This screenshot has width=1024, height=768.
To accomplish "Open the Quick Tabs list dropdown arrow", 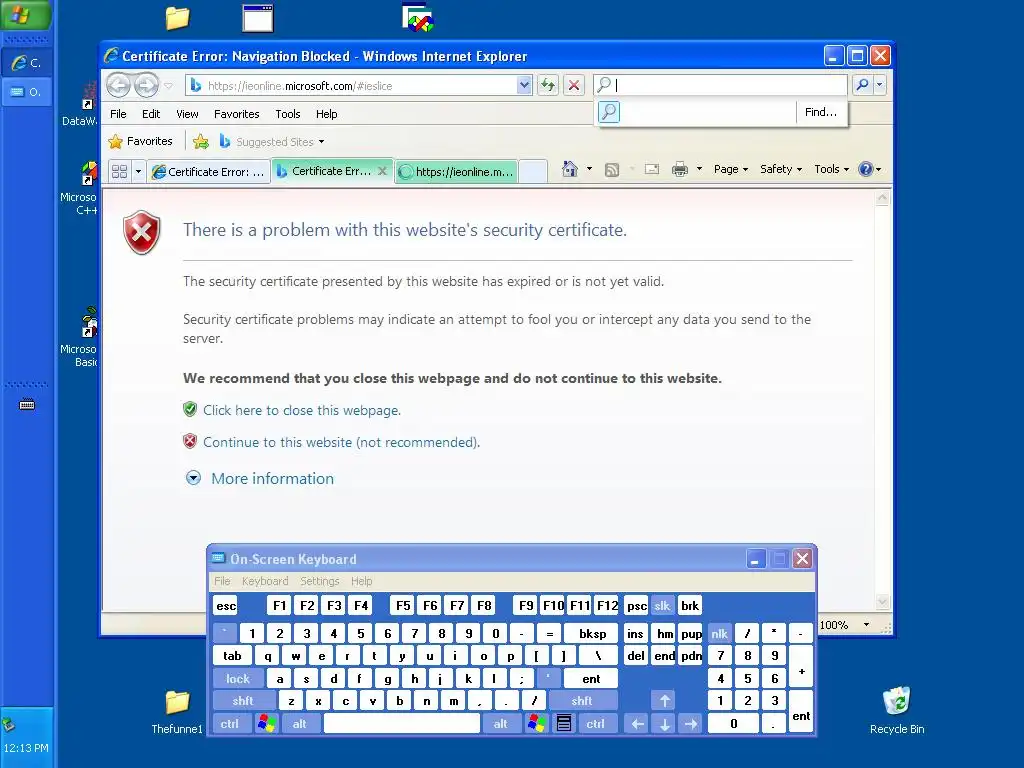I will 138,171.
